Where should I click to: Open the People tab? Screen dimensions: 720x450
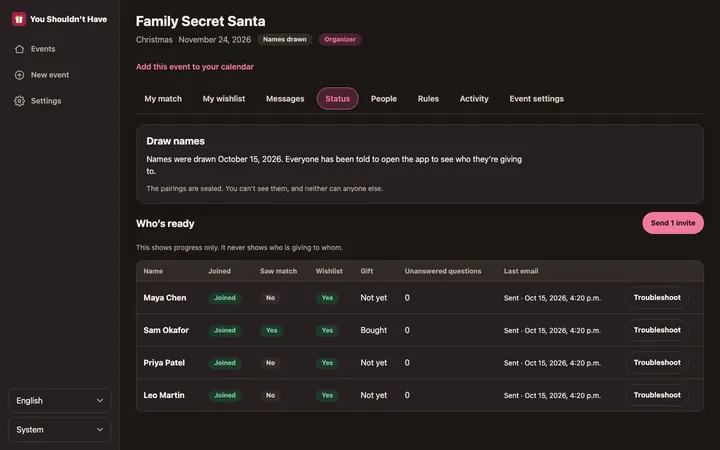coord(384,99)
